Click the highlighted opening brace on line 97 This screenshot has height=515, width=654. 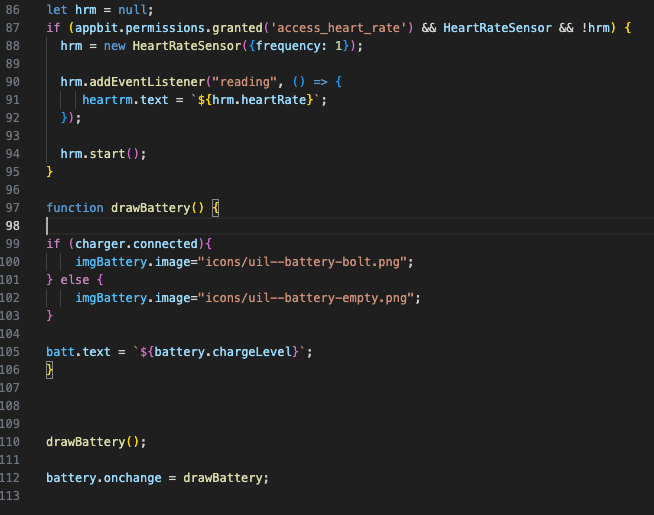[215, 208]
